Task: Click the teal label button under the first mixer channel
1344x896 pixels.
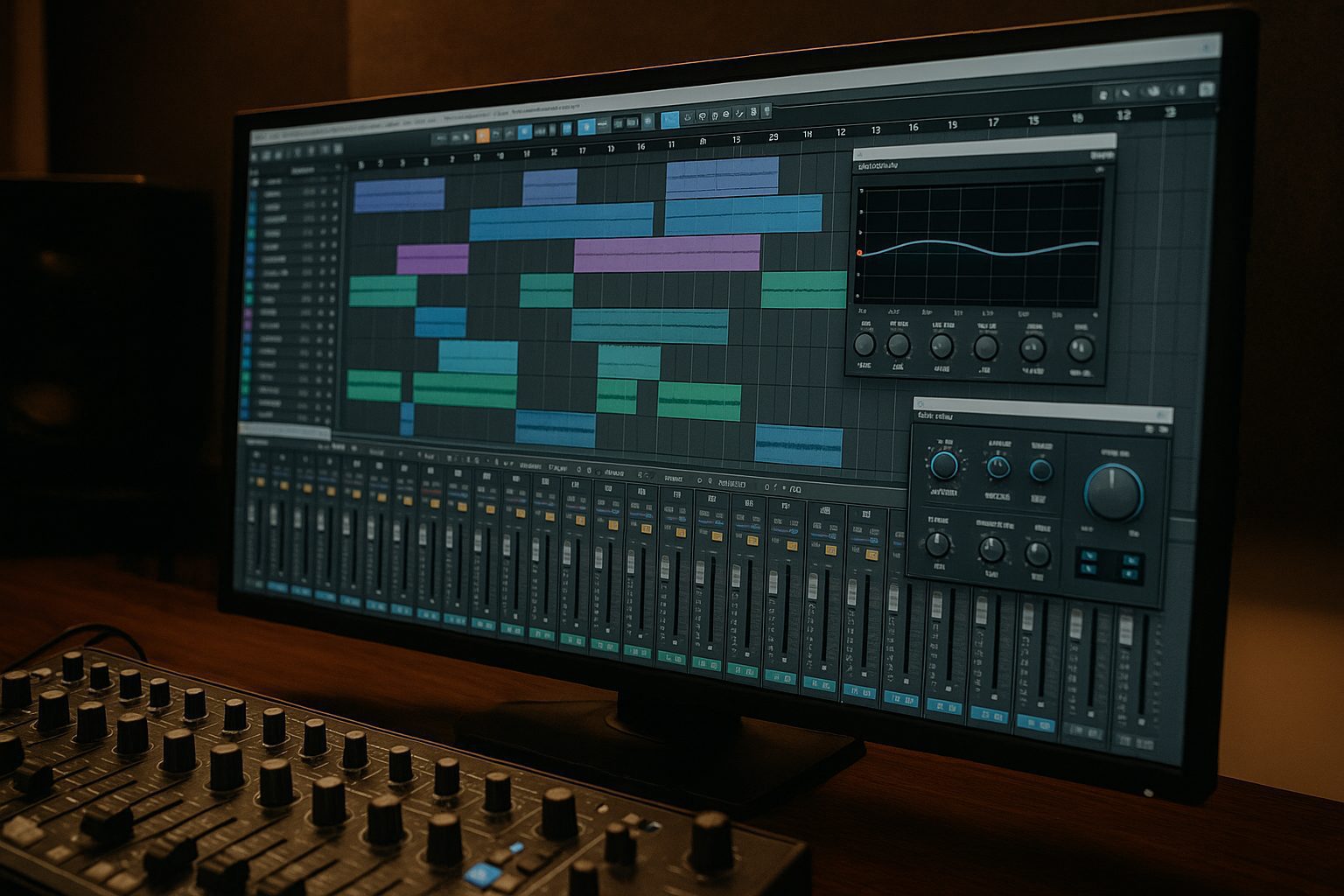Action: (256, 584)
